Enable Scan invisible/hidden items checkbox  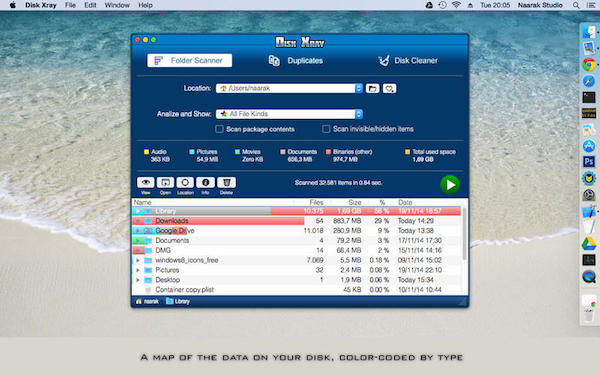coord(326,129)
